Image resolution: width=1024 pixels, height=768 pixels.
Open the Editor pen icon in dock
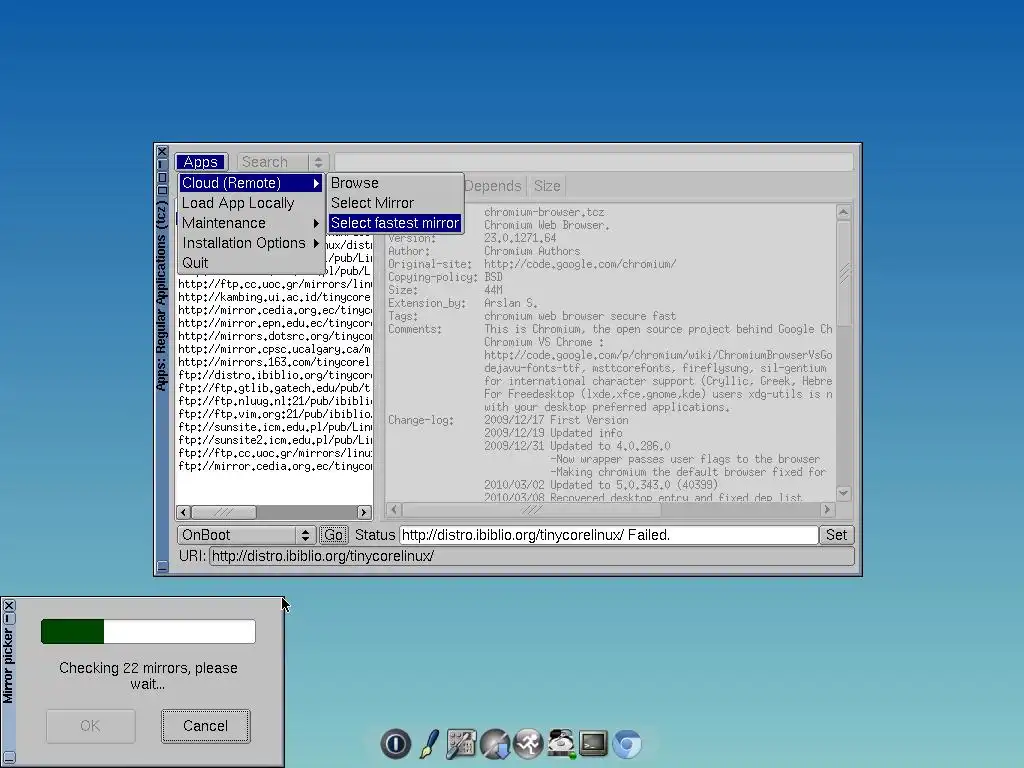[x=429, y=743]
